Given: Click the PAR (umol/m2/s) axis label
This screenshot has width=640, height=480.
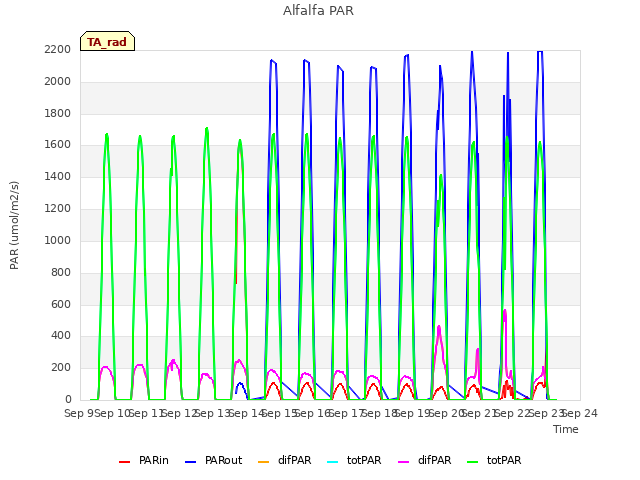Looking at the screenshot, I should click(x=14, y=225).
